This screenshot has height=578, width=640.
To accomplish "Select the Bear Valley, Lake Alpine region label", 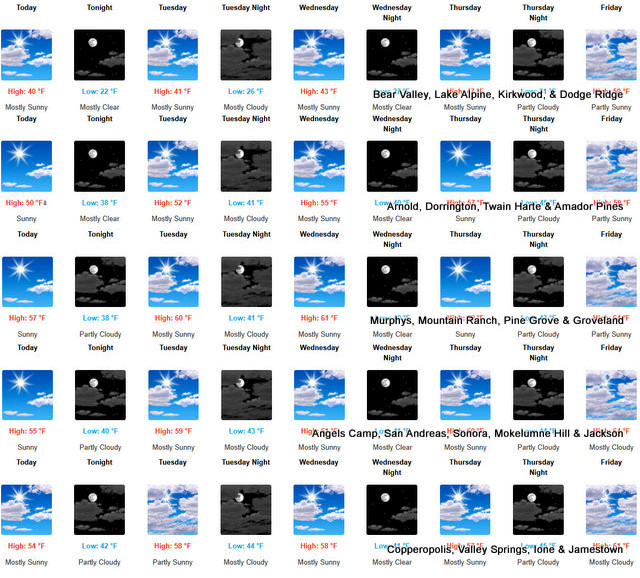I will click(x=498, y=94).
